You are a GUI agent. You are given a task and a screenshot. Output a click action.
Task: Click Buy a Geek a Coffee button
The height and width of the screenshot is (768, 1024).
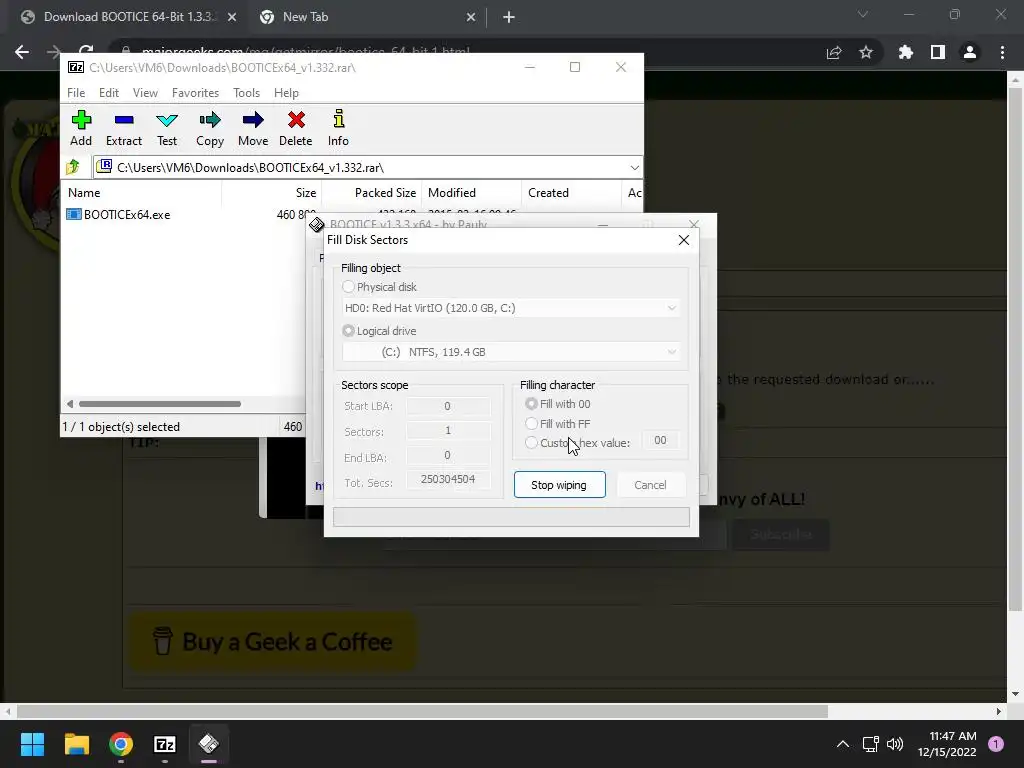(x=273, y=642)
